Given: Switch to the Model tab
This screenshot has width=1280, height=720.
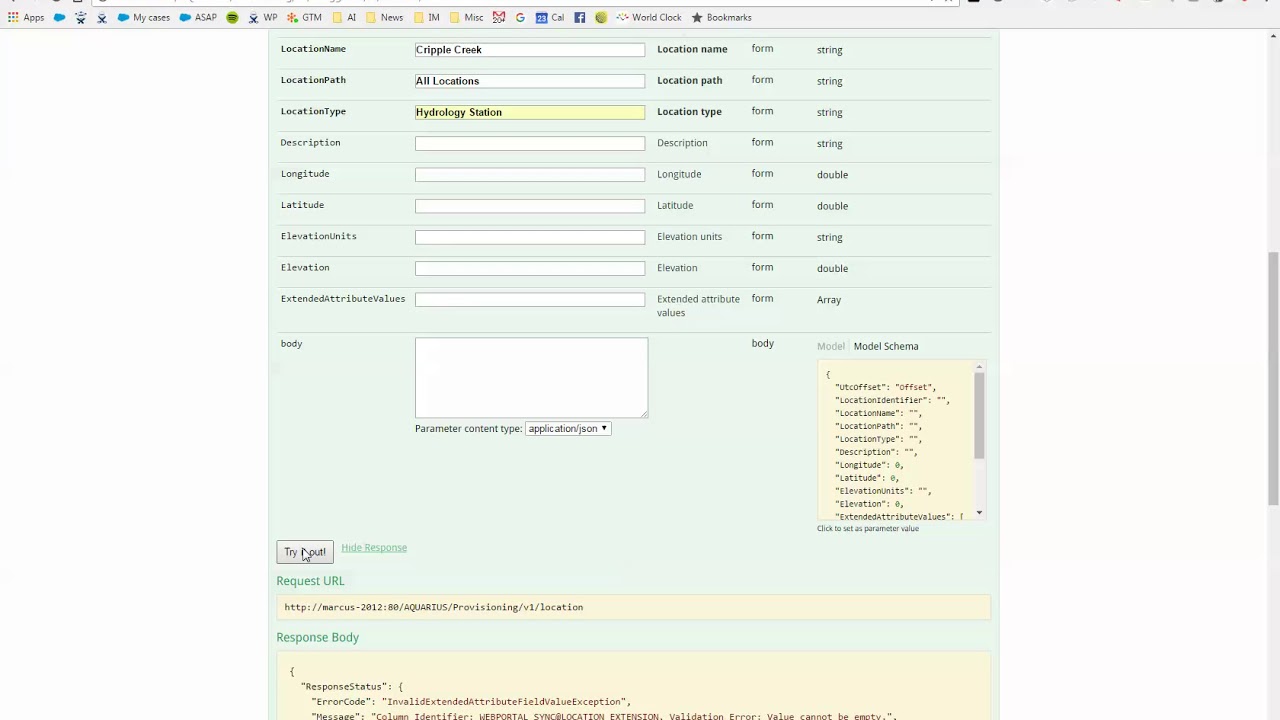Looking at the screenshot, I should (831, 346).
